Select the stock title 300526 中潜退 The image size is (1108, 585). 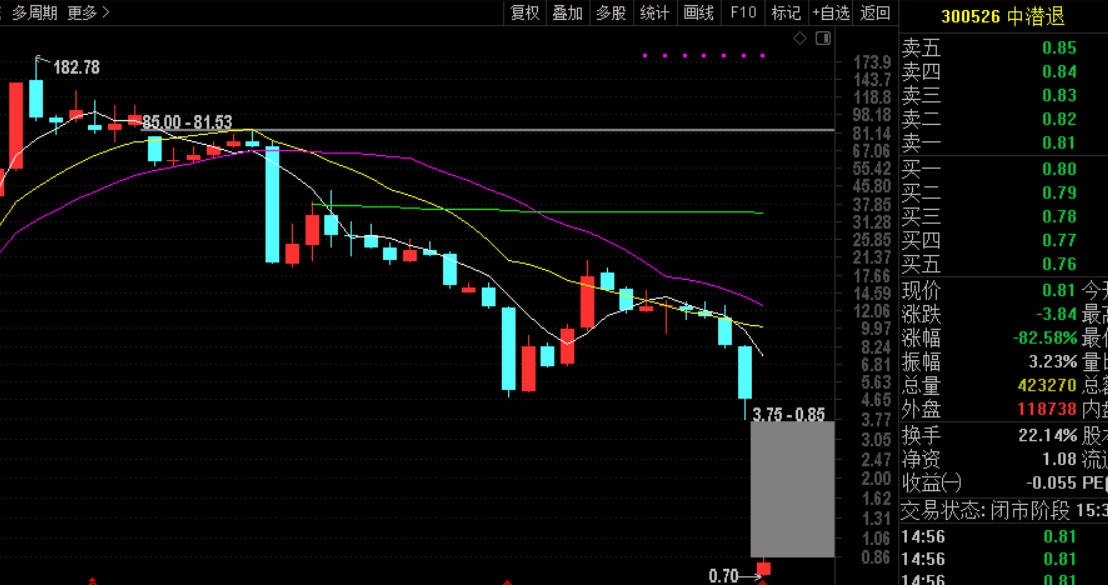click(x=1003, y=16)
